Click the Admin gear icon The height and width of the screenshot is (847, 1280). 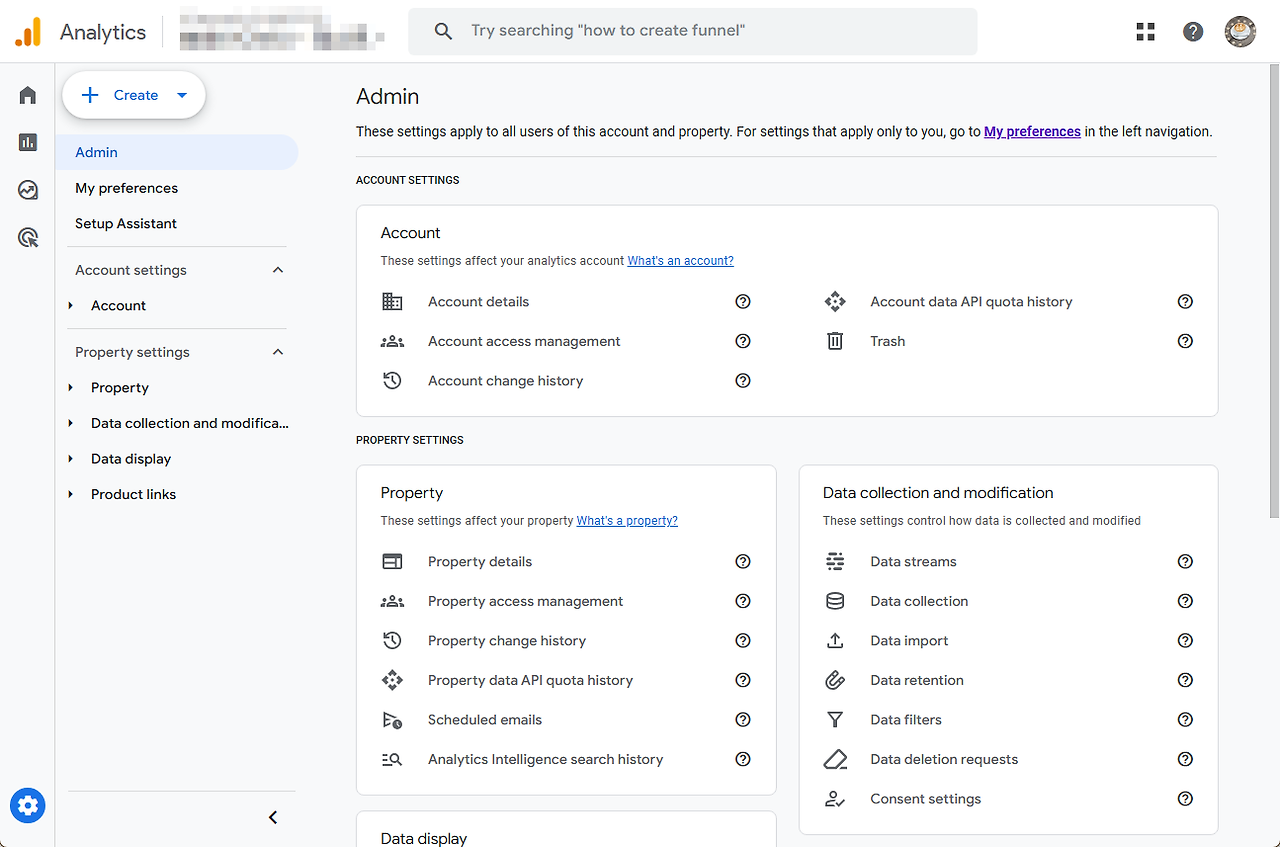pos(28,805)
